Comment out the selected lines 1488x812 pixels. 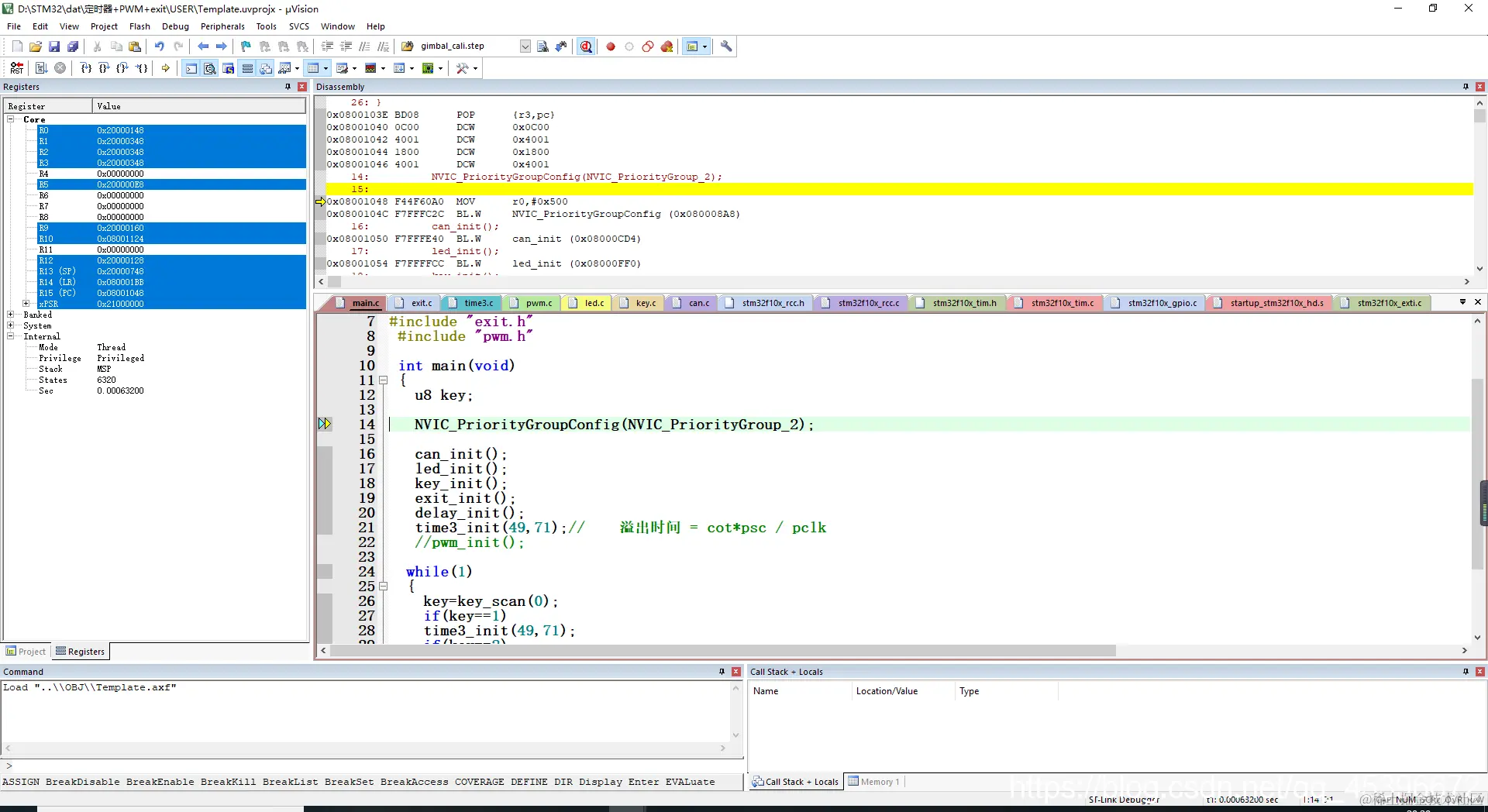tap(364, 46)
